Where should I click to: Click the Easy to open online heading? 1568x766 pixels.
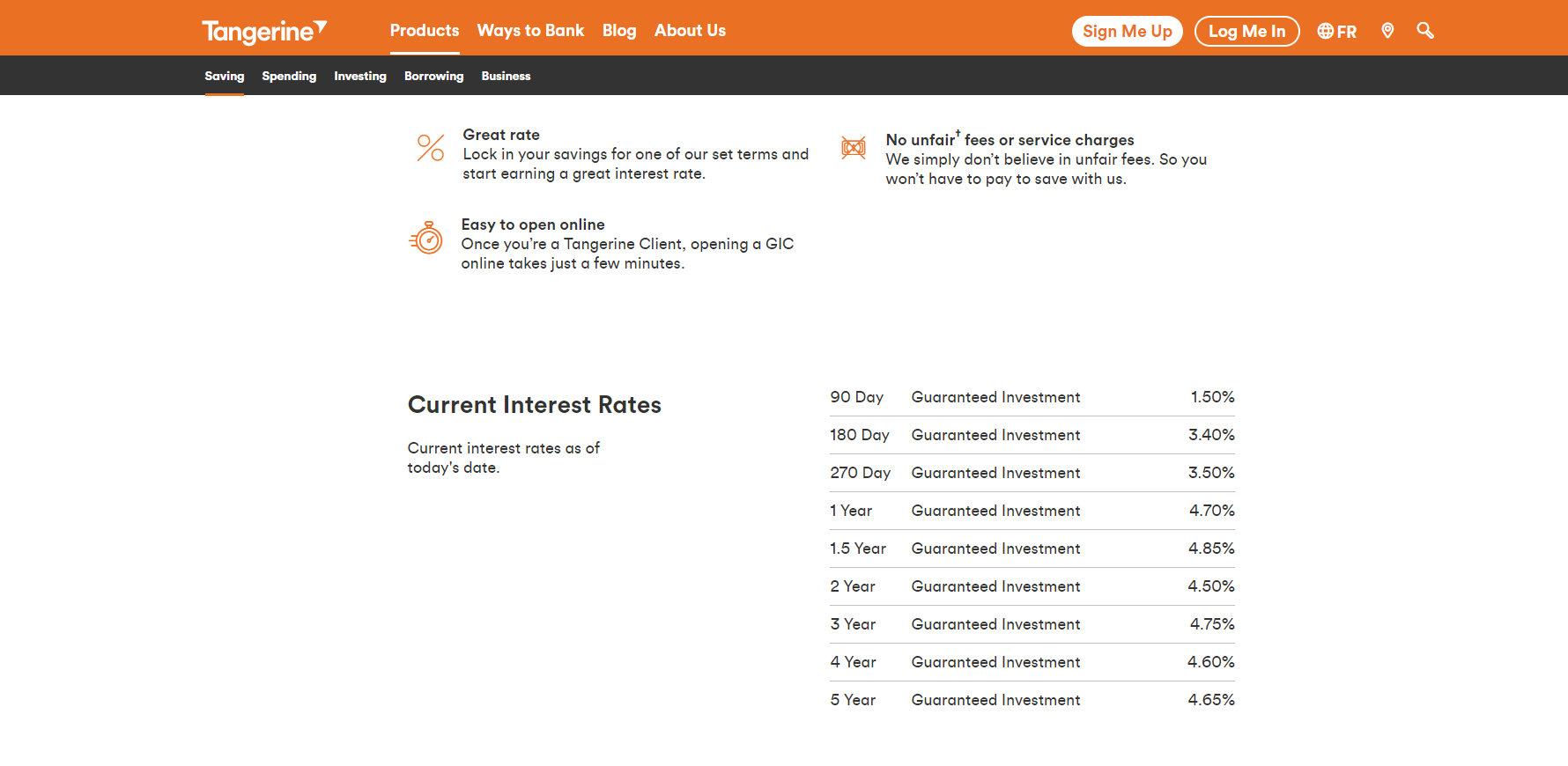533,225
